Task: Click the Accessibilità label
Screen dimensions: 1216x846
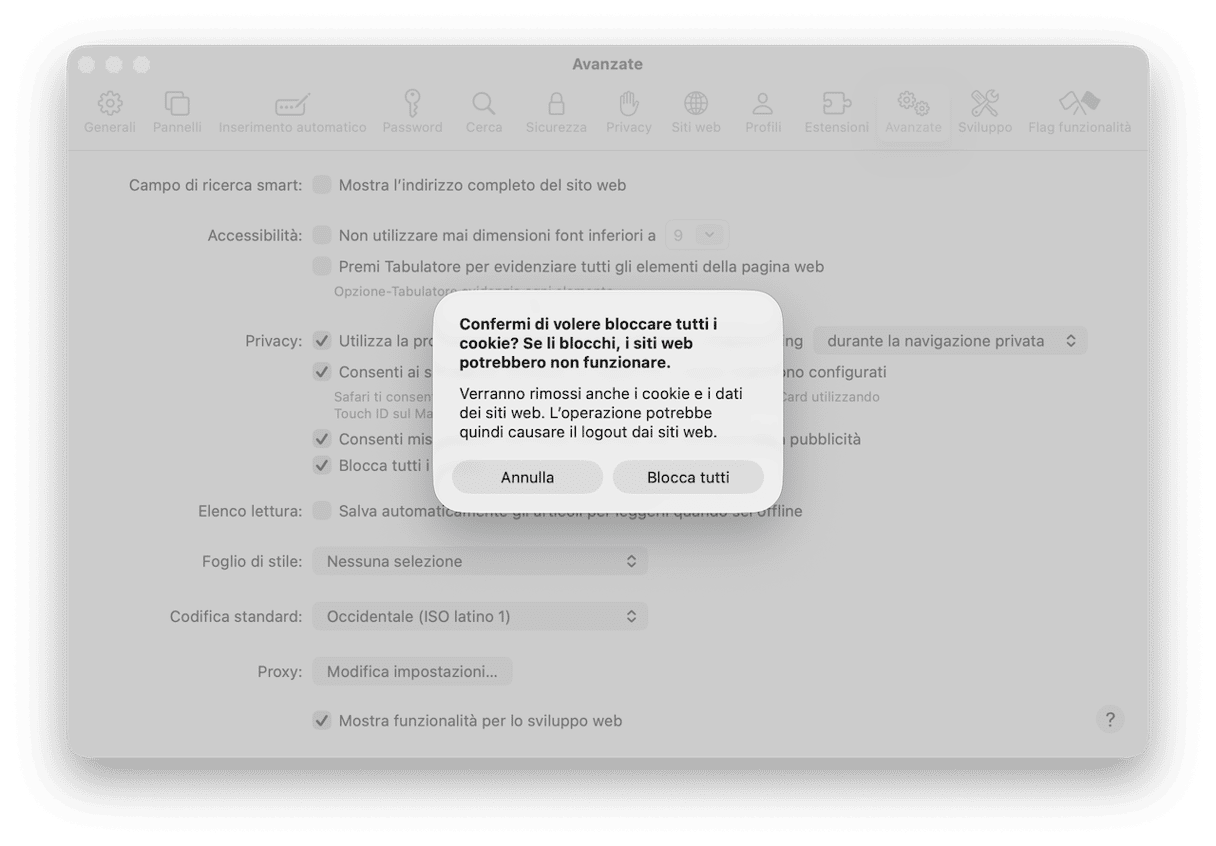Action: pyautogui.click(x=255, y=235)
